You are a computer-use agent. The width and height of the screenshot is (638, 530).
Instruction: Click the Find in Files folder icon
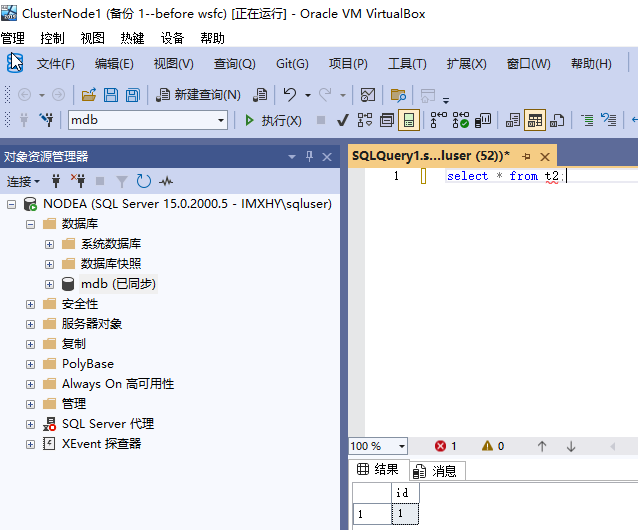point(398,95)
